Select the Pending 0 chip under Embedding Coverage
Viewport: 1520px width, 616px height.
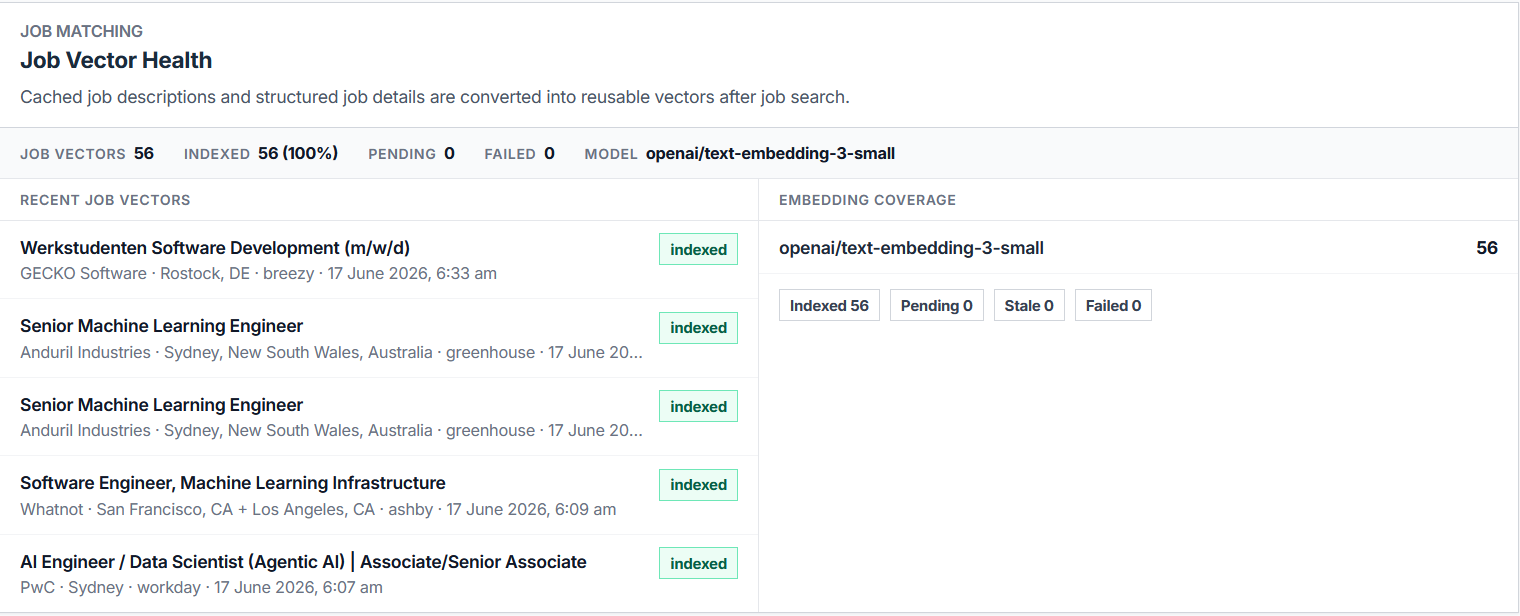[x=937, y=306]
